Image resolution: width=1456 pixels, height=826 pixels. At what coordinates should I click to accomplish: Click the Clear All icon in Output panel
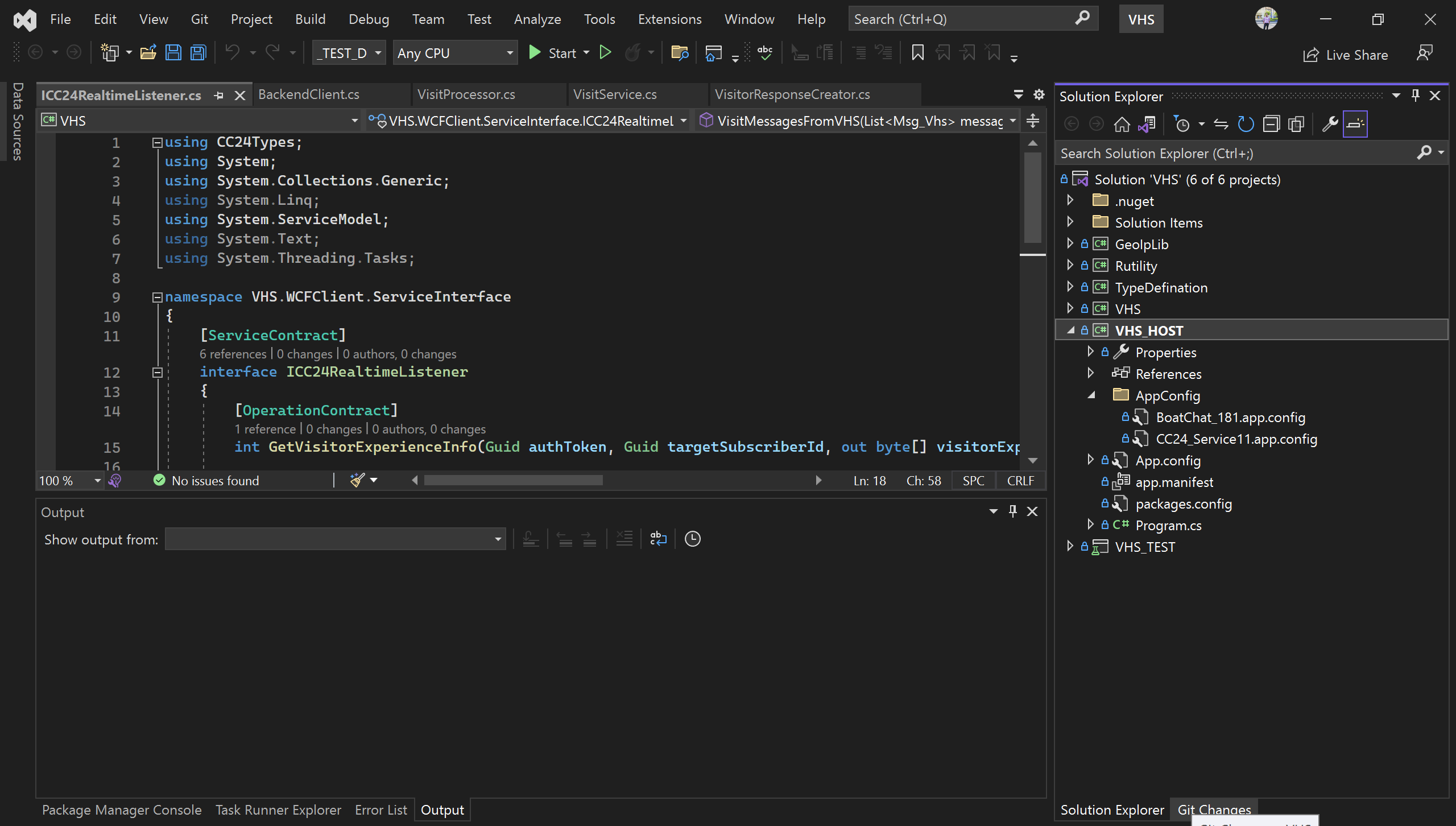(x=624, y=539)
